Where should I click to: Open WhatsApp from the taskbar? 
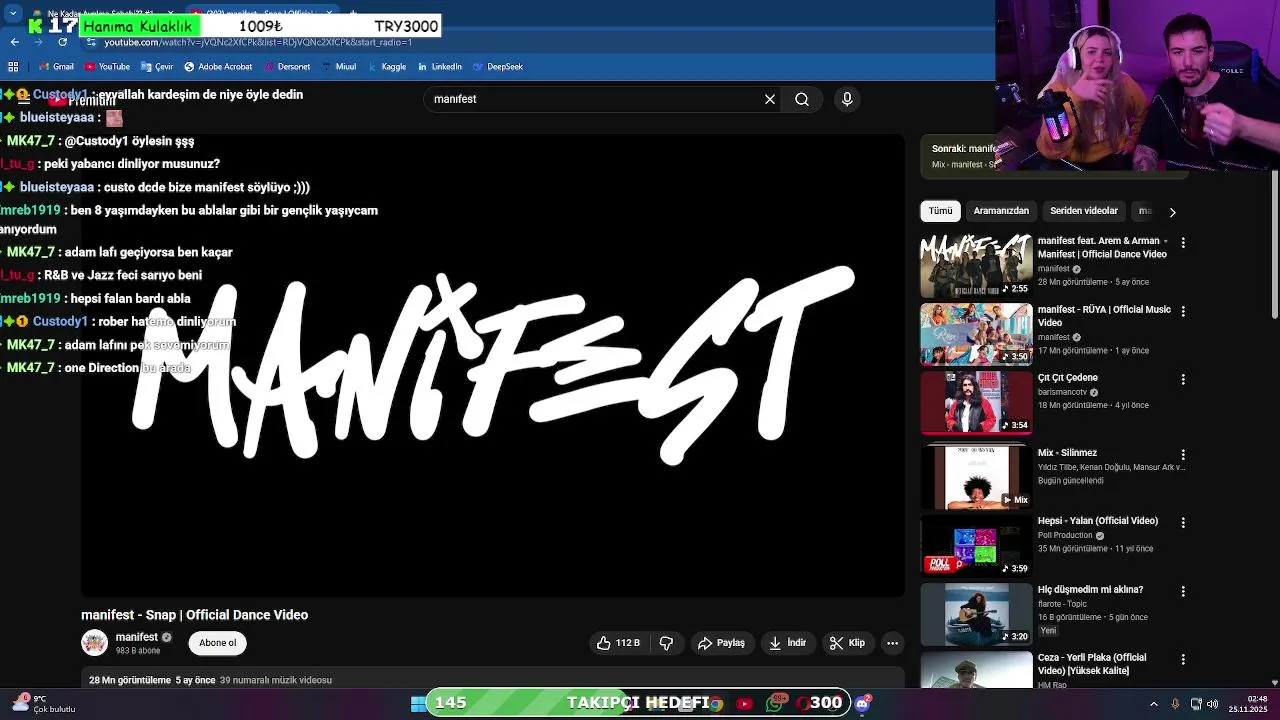pyautogui.click(x=775, y=704)
